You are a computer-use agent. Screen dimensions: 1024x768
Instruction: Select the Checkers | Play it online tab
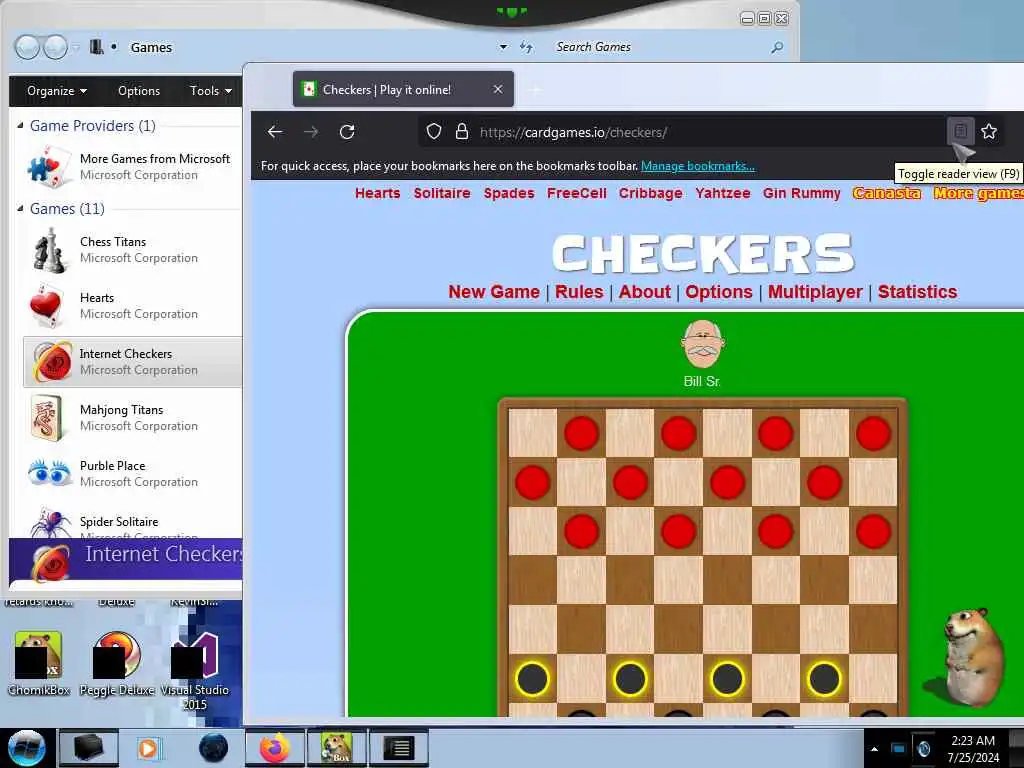tap(403, 89)
